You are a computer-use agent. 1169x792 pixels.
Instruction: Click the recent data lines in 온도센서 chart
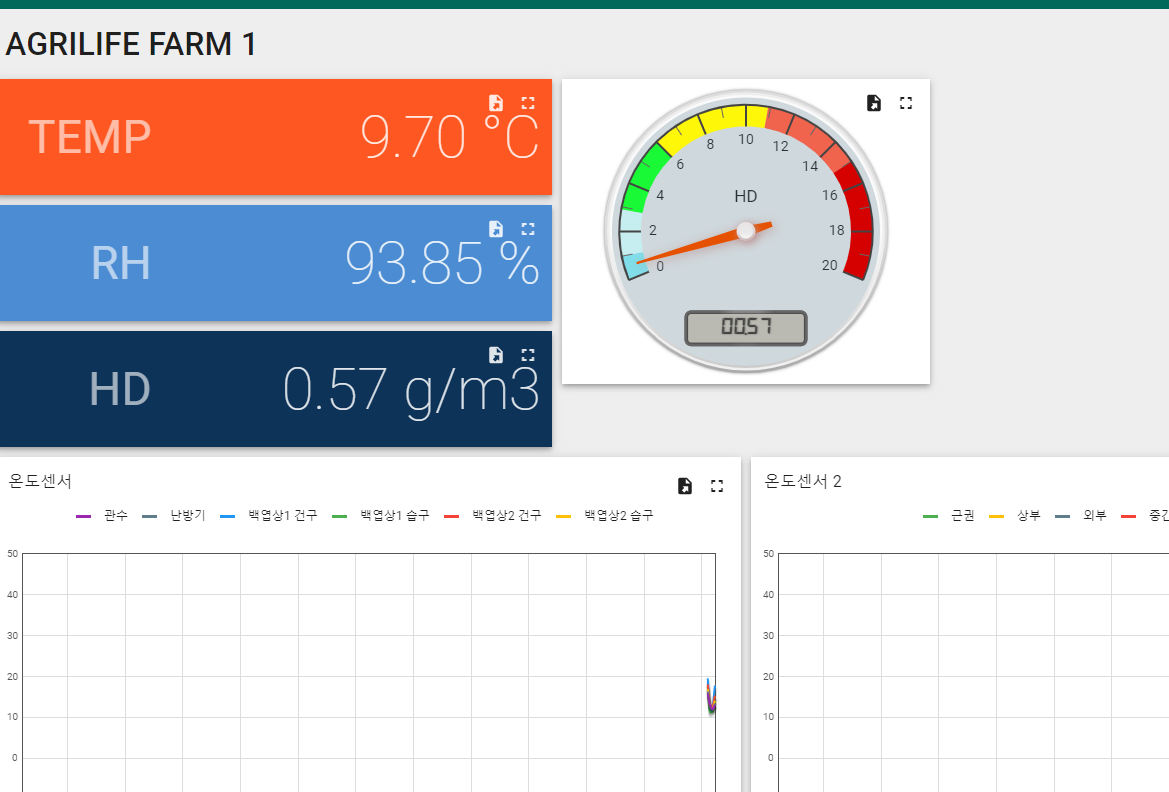pyautogui.click(x=711, y=696)
